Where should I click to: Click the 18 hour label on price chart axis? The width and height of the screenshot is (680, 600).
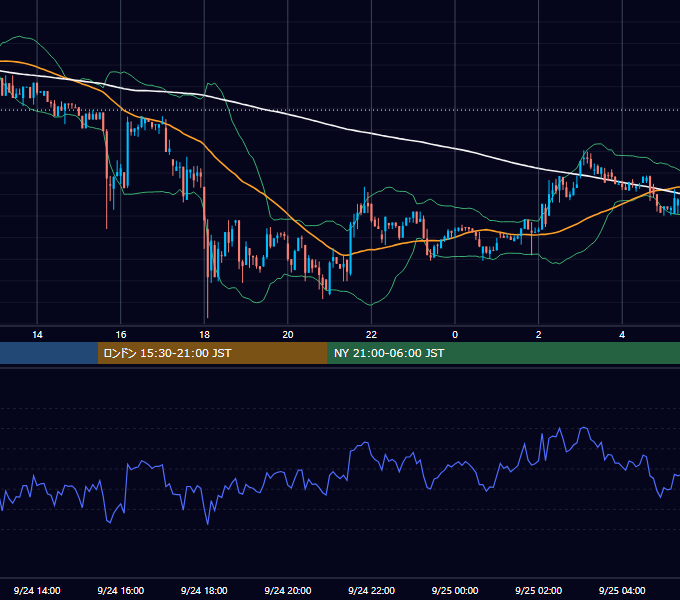pos(204,335)
